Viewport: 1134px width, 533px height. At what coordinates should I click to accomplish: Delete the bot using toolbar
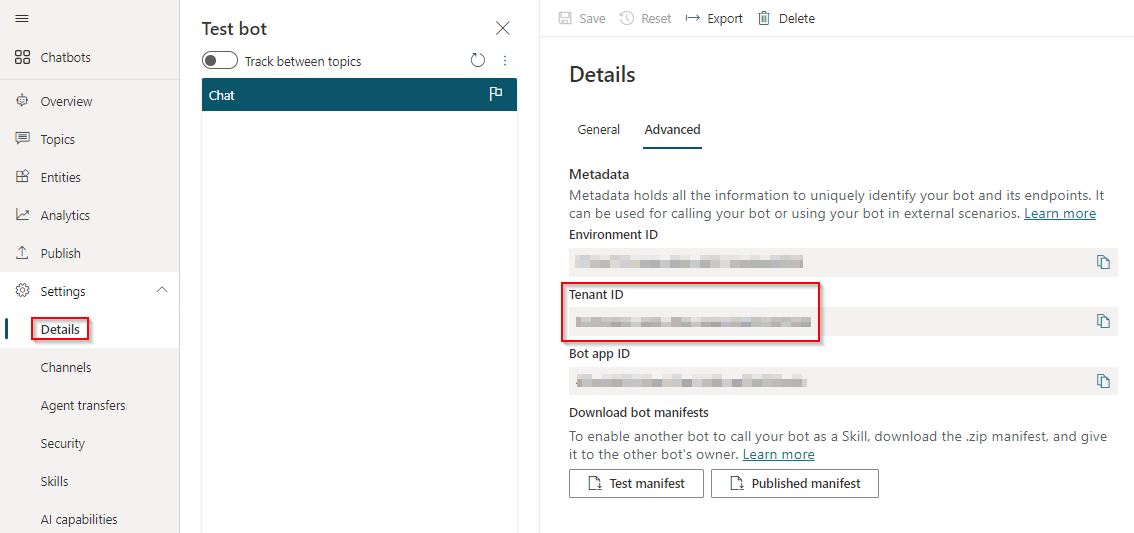point(786,18)
